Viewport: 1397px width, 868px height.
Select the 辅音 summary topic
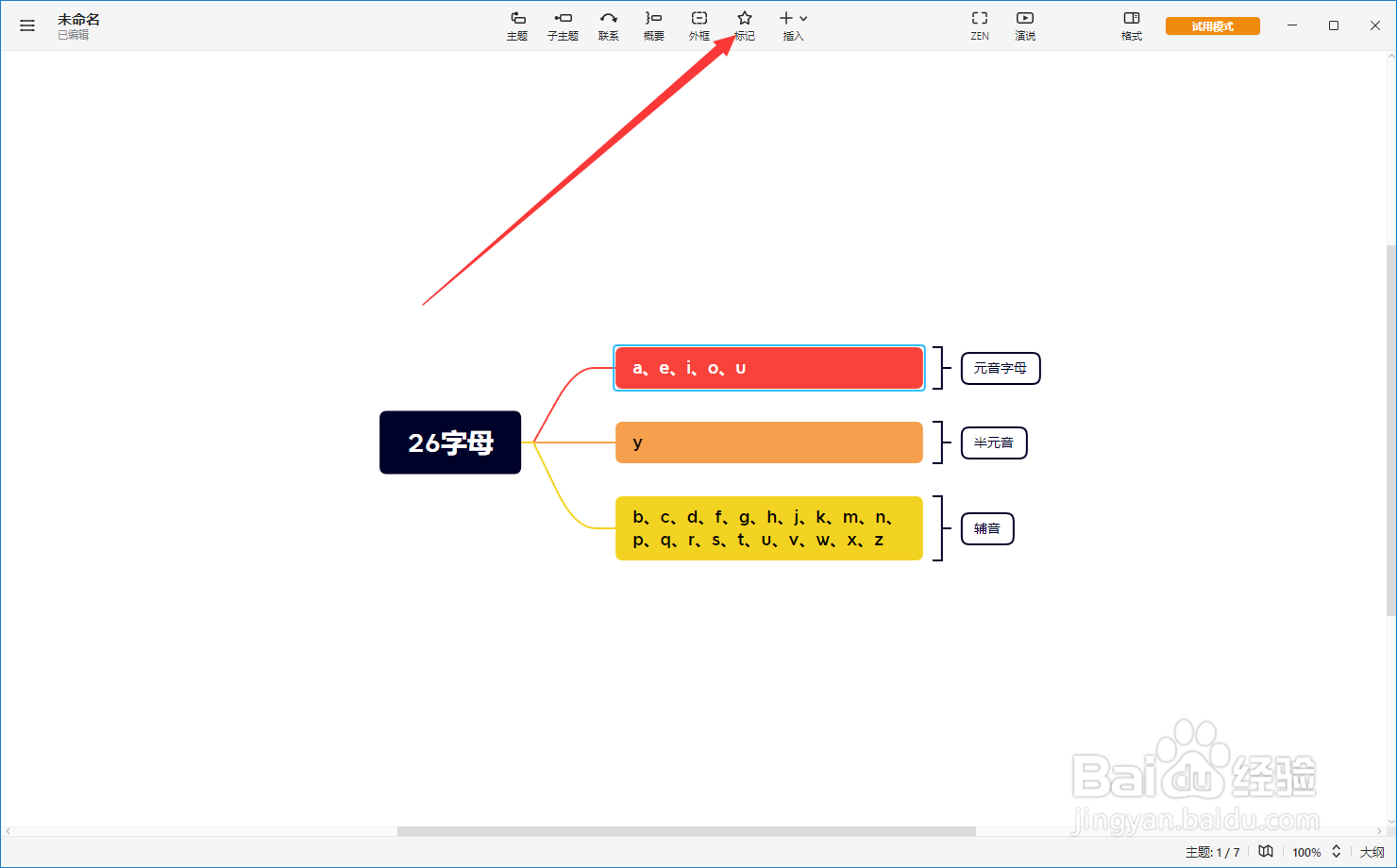coord(987,528)
